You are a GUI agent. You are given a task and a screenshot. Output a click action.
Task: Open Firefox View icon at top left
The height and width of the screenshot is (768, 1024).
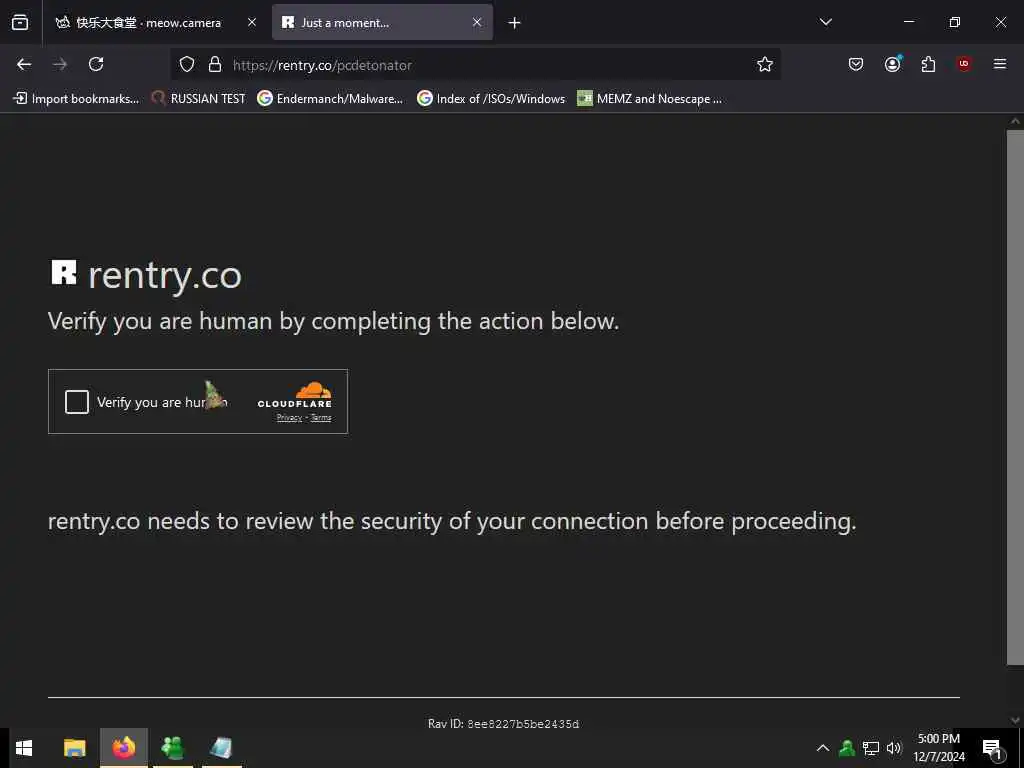point(20,22)
